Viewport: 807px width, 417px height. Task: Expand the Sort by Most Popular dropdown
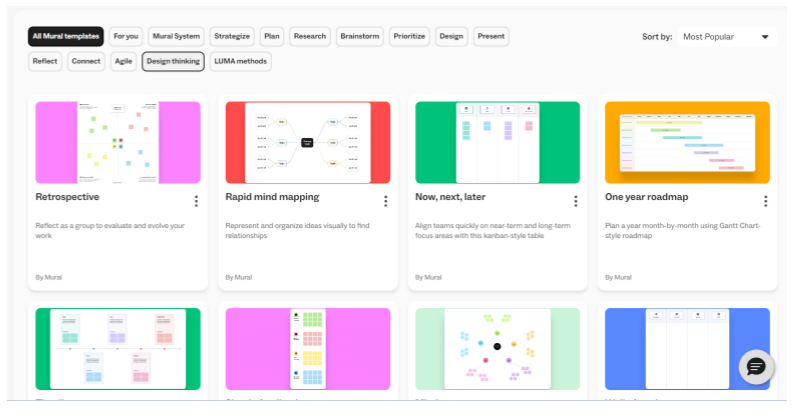726,37
